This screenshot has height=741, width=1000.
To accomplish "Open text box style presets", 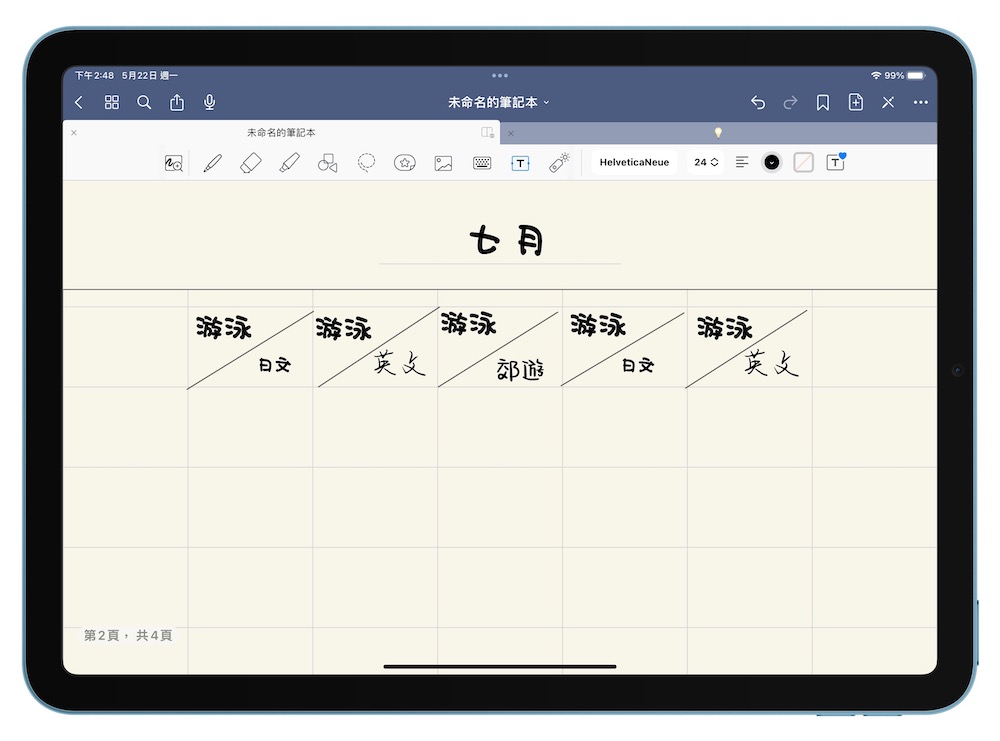I will point(835,162).
